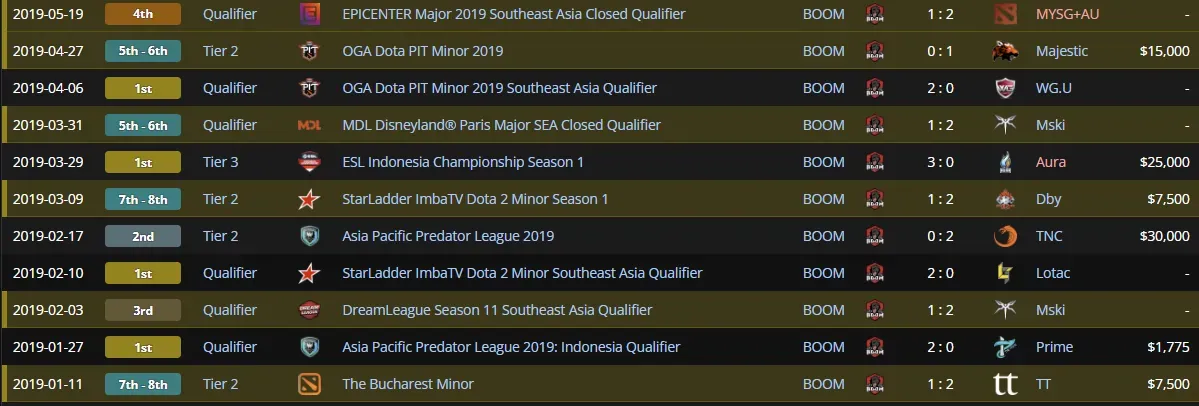Click the Prime team logo icon
The width and height of the screenshot is (1199, 406).
click(1006, 347)
